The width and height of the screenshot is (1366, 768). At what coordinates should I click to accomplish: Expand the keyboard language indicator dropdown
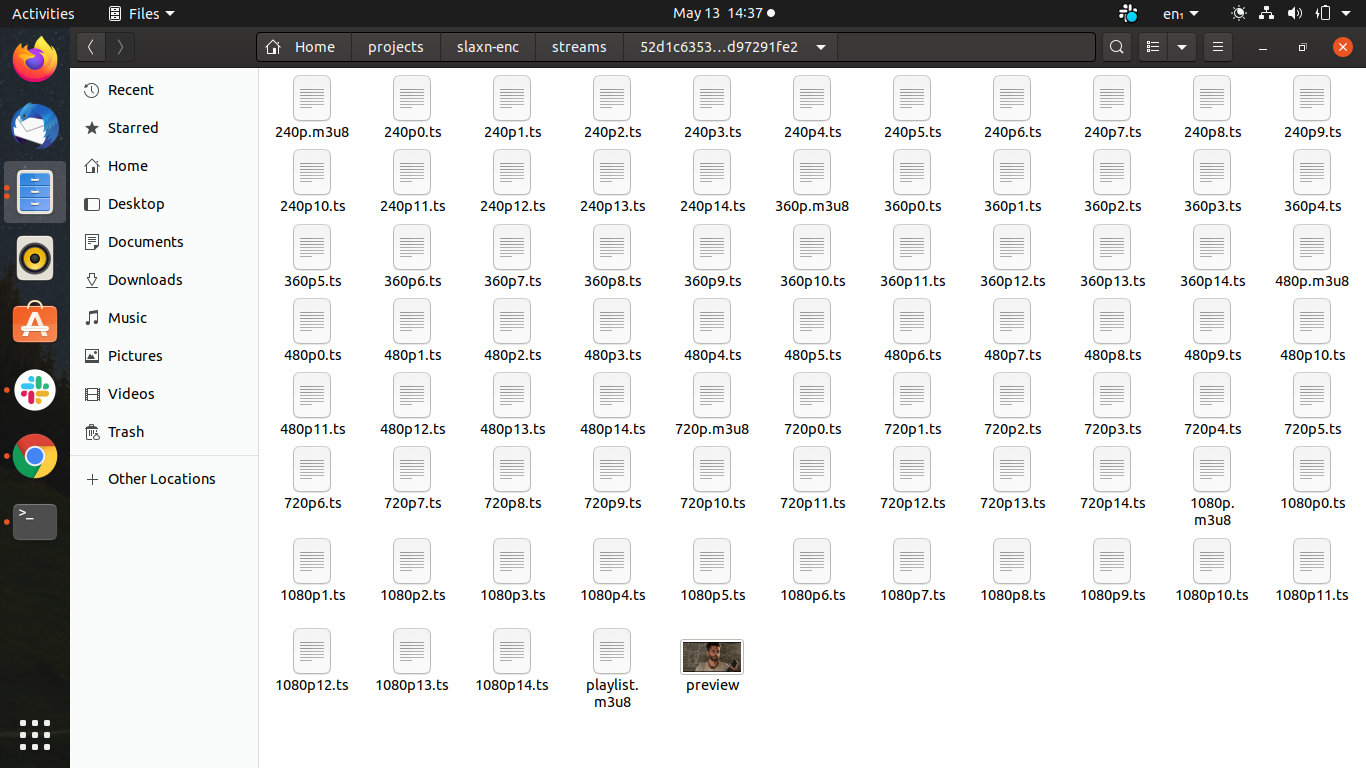[1180, 13]
